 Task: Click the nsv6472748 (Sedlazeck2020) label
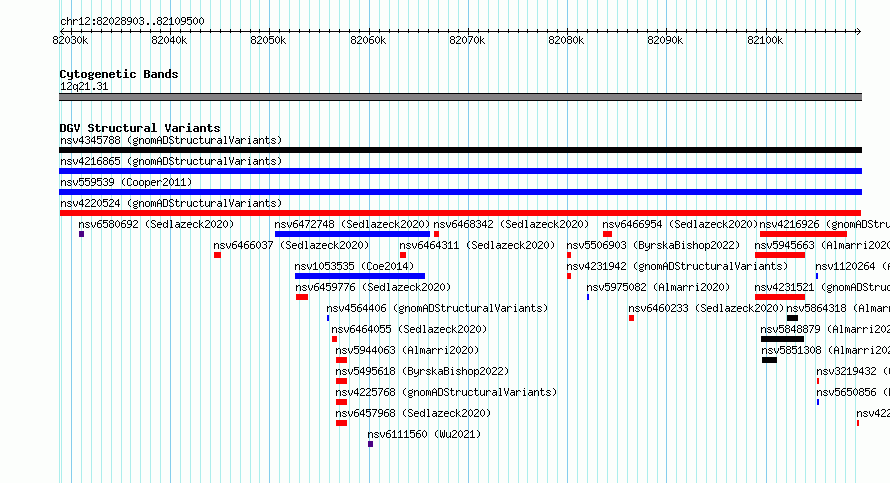[x=352, y=224]
